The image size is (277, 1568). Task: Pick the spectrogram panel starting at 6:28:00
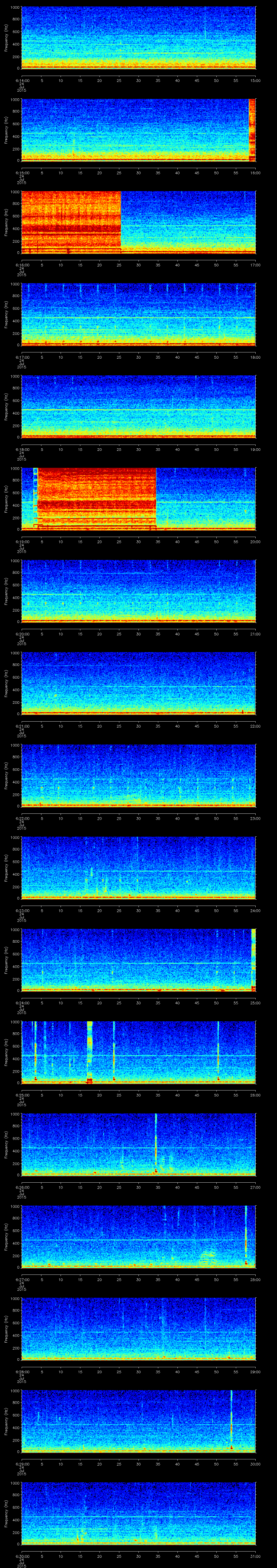[x=139, y=1329]
